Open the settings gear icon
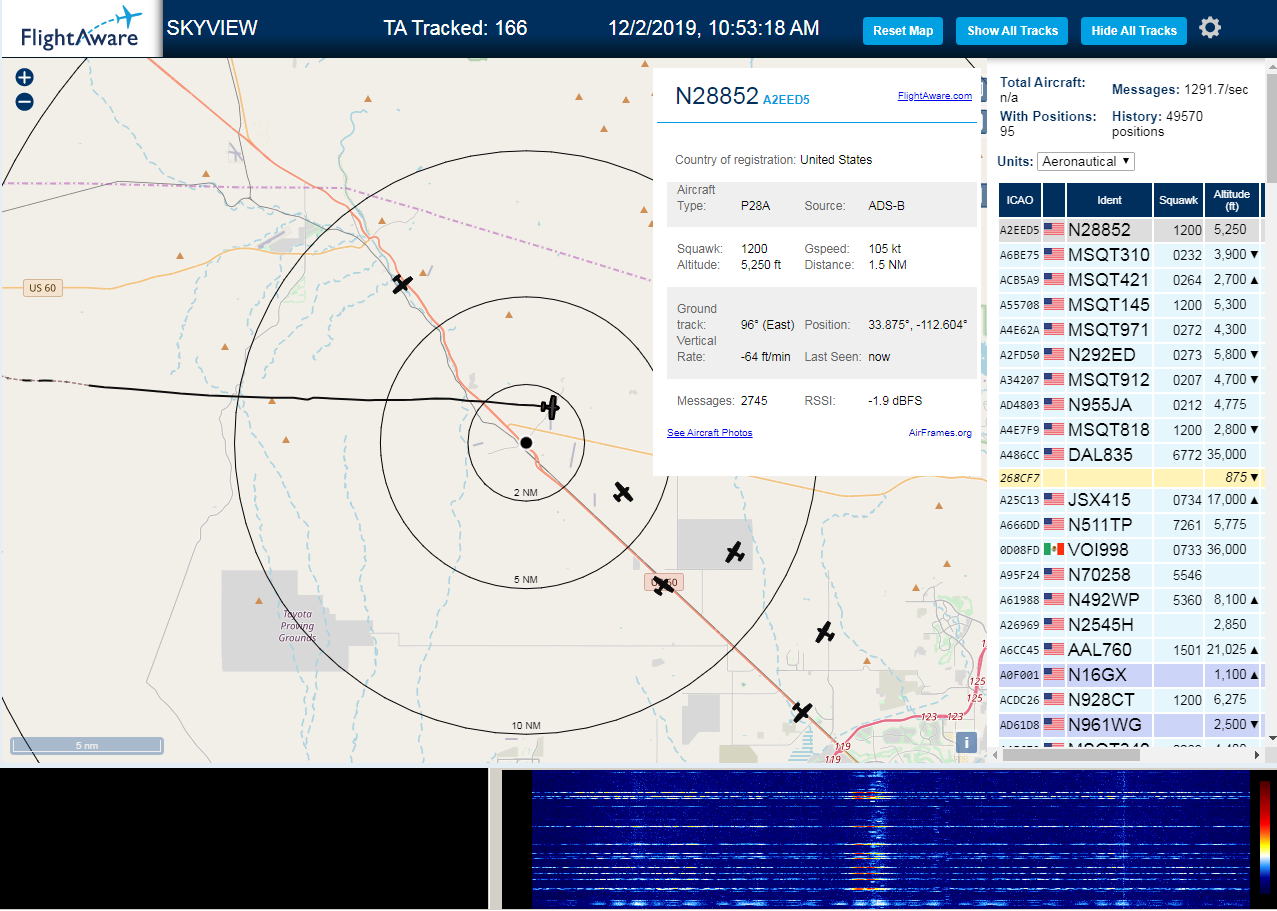1277x911 pixels. pyautogui.click(x=1210, y=28)
